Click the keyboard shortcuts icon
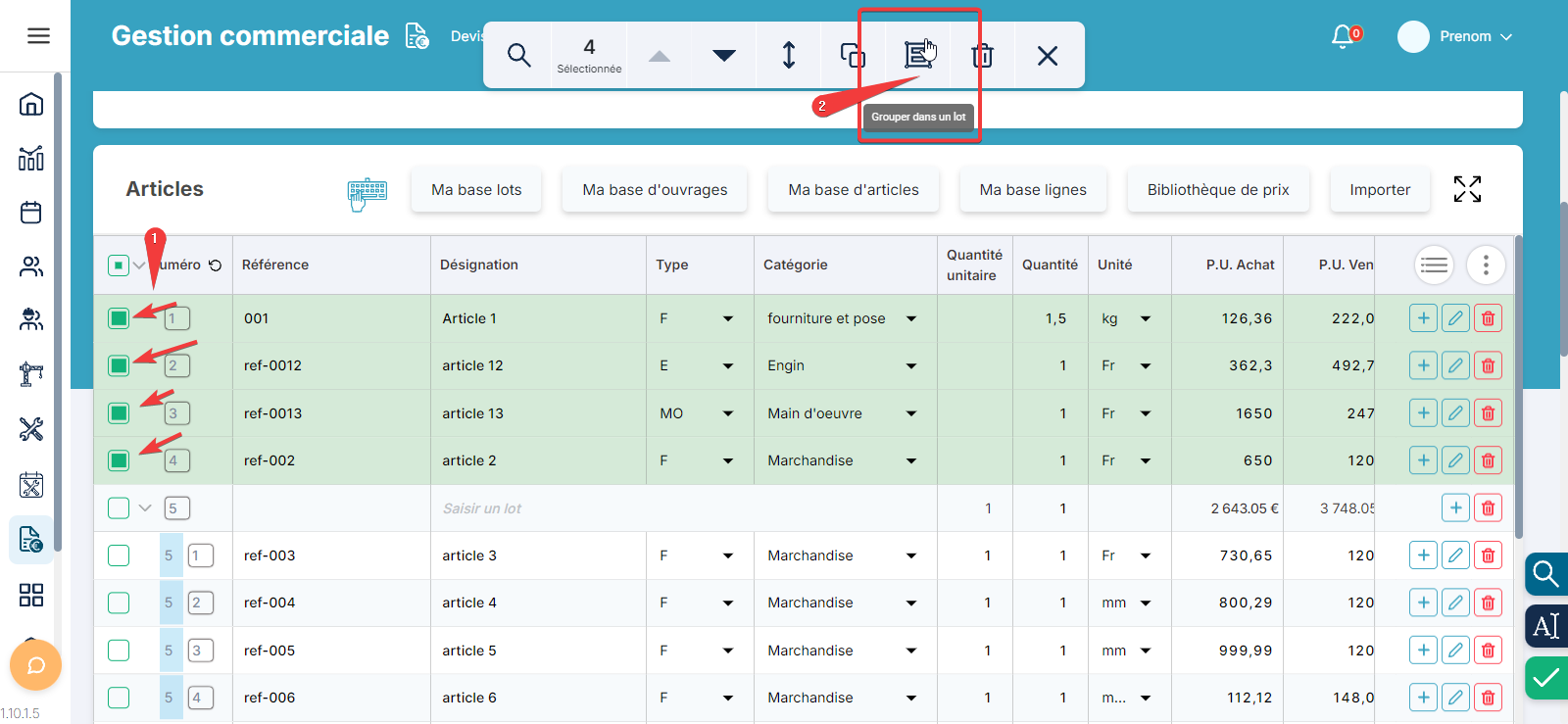This screenshot has height=724, width=1568. (367, 193)
